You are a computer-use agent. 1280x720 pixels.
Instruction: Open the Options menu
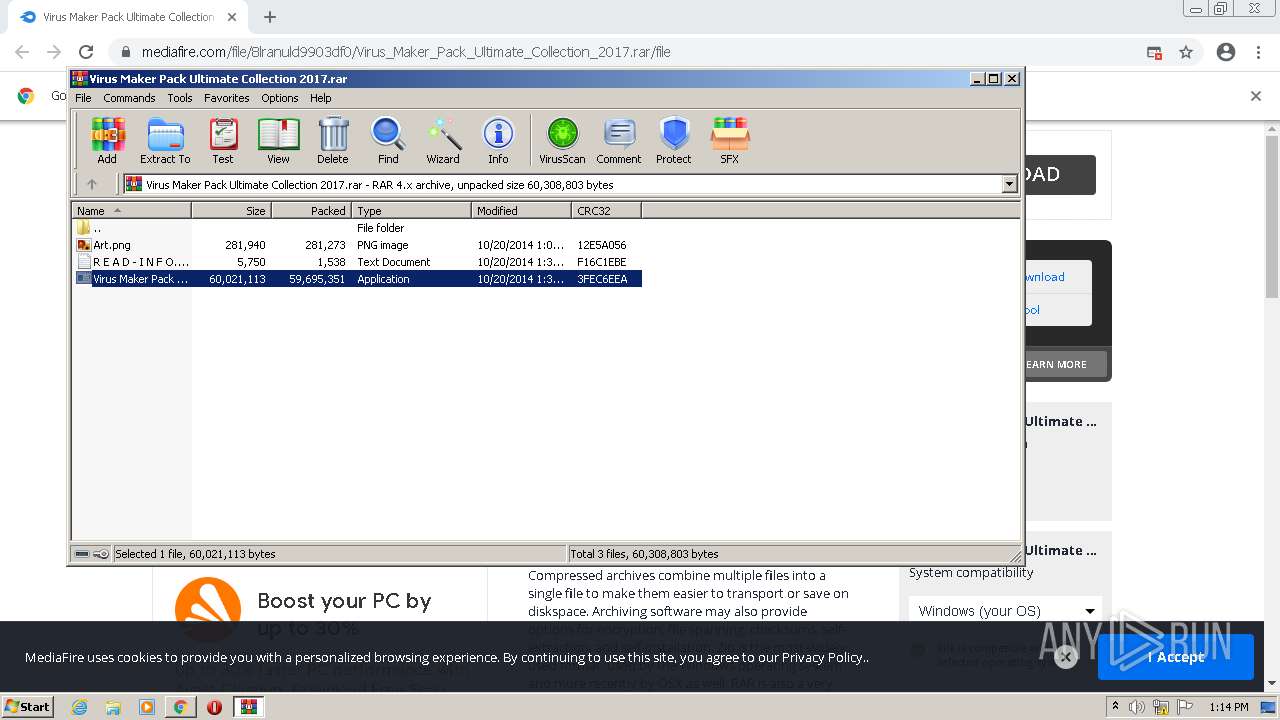click(280, 98)
